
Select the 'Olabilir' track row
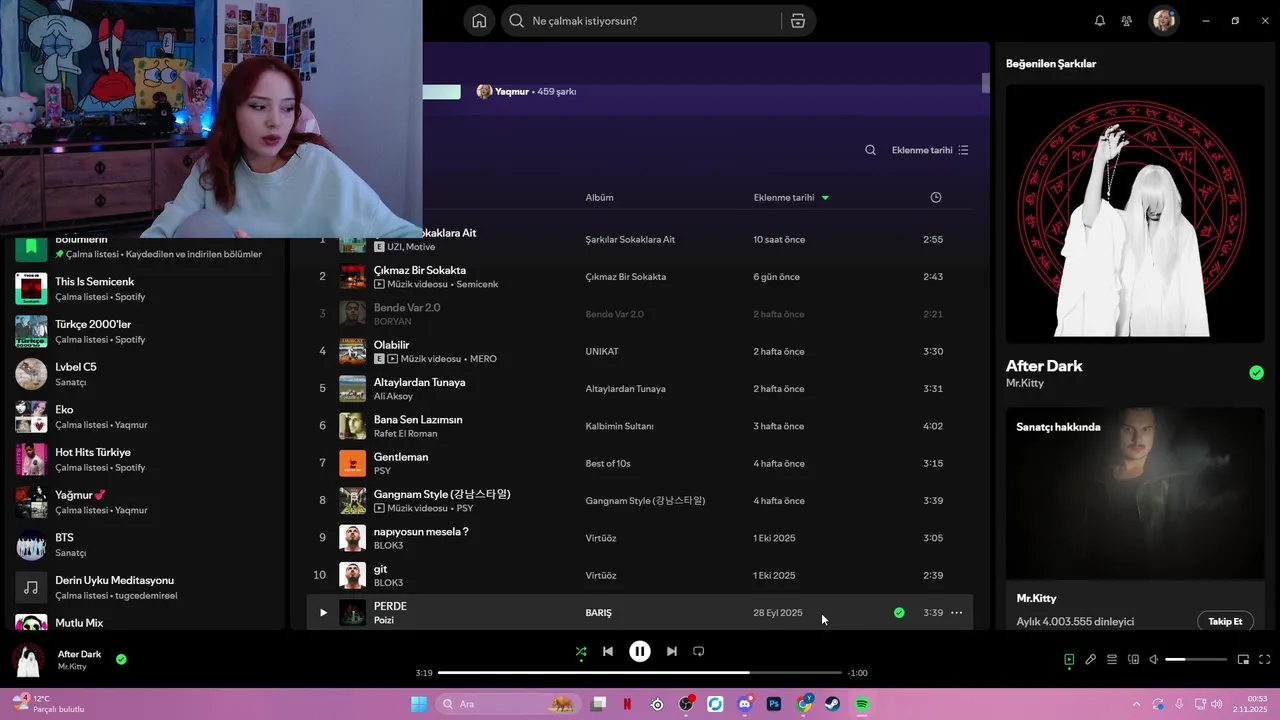click(x=640, y=351)
